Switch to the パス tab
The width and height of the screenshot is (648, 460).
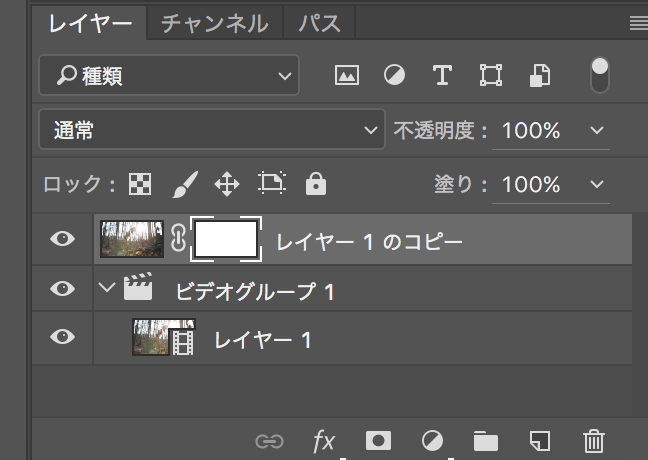[319, 23]
